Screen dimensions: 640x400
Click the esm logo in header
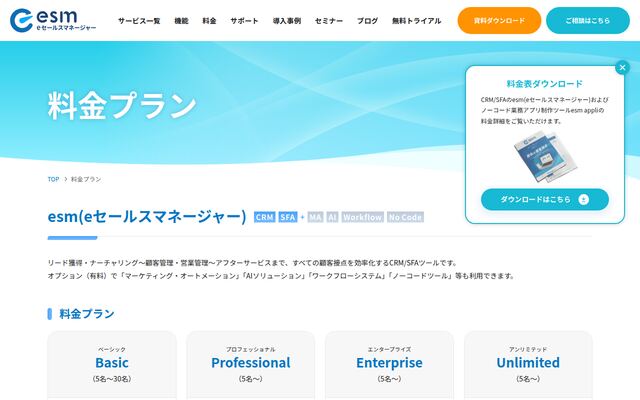[x=53, y=20]
